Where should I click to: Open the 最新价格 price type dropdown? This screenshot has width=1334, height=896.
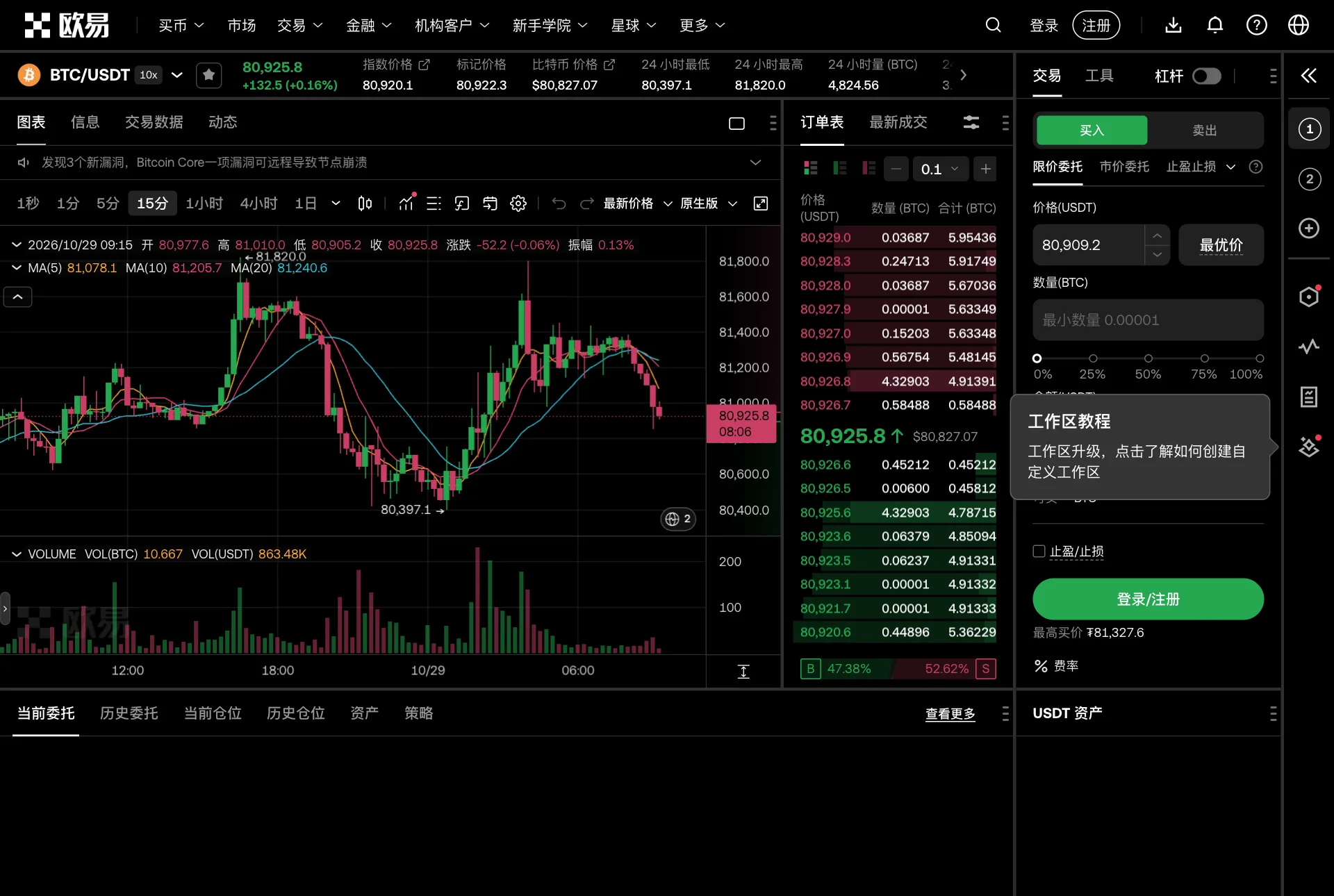(x=638, y=204)
